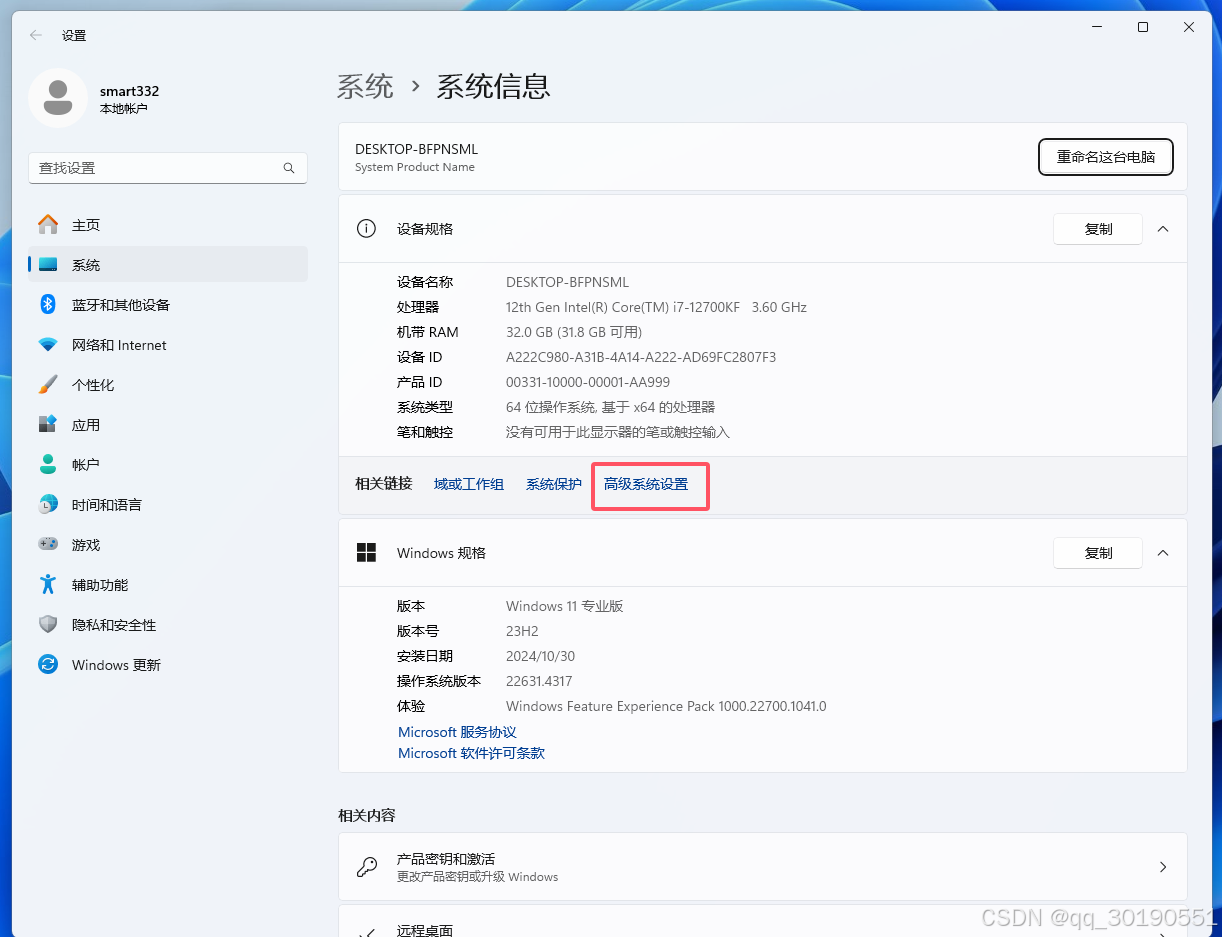
Task: Click the System (系统) monitor icon
Action: point(48,265)
